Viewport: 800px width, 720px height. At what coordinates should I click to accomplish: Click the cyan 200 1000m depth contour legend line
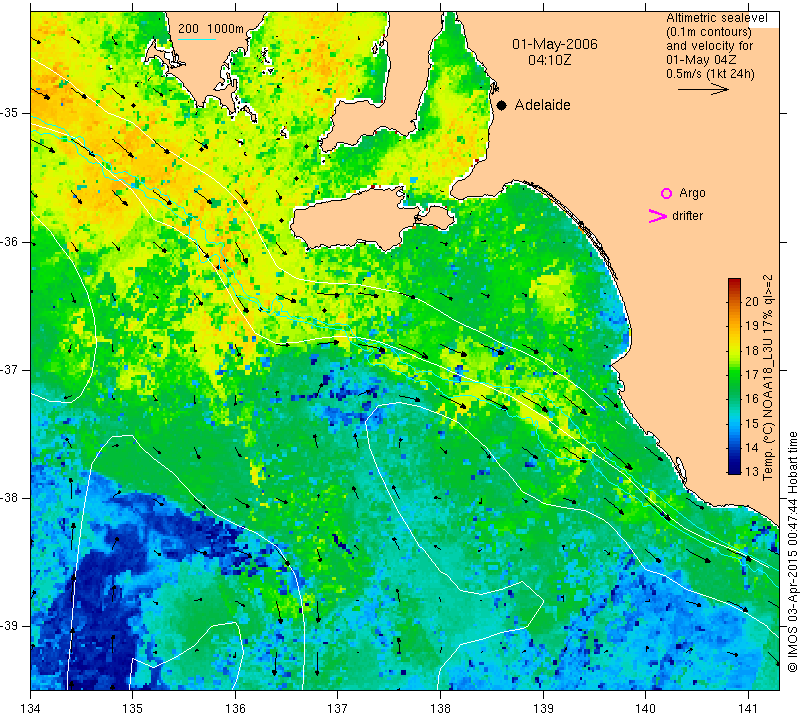[x=197, y=39]
